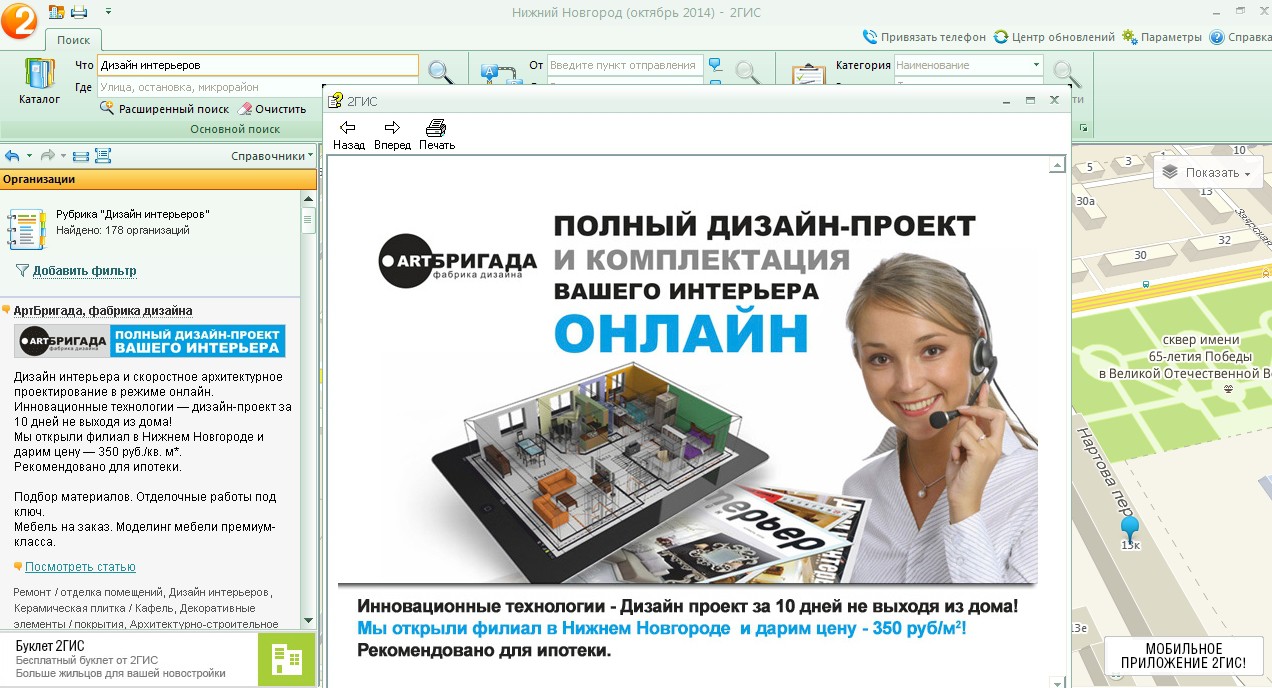Click the АртБригада banner thumbnail in list
This screenshot has width=1272, height=688.
150,341
